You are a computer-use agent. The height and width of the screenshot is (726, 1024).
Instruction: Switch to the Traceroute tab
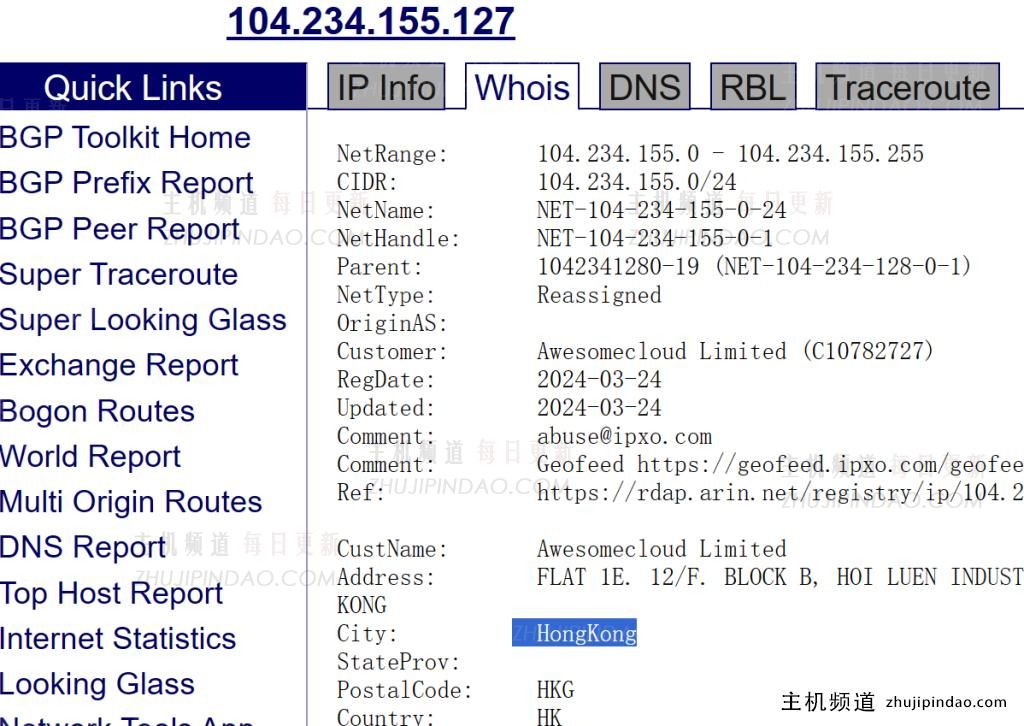(908, 88)
